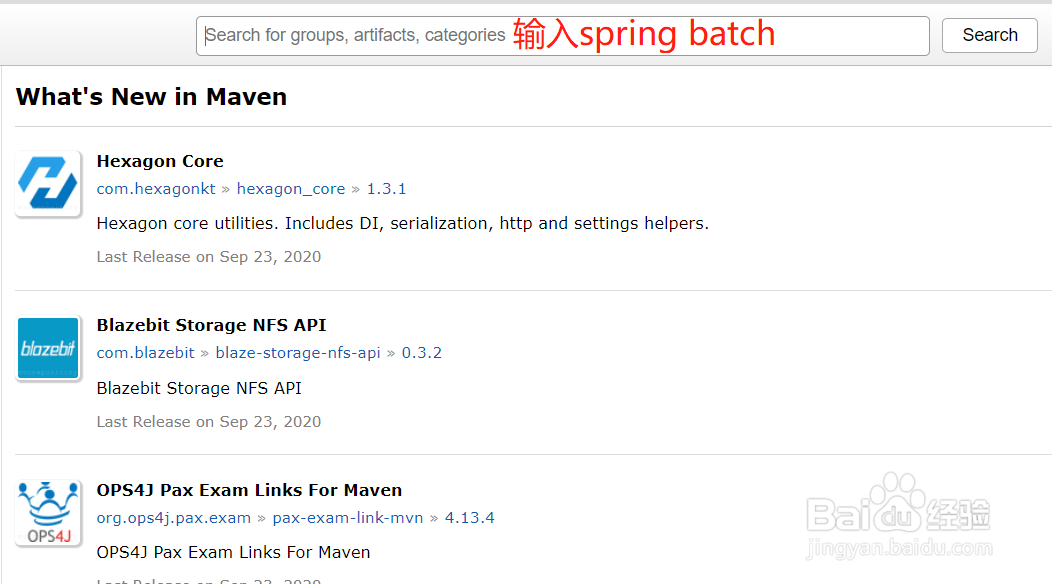1052x584 pixels.
Task: Open the Blazebit Storage NFS API title
Action: click(x=211, y=325)
